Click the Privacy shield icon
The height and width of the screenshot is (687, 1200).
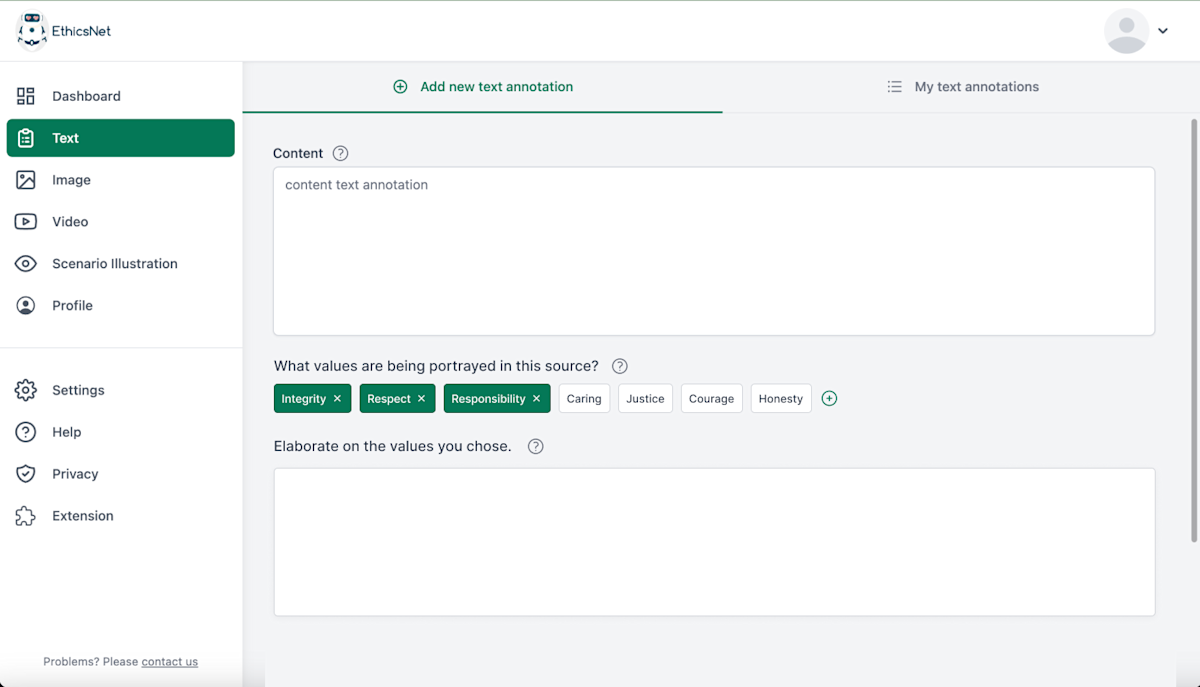coord(26,474)
